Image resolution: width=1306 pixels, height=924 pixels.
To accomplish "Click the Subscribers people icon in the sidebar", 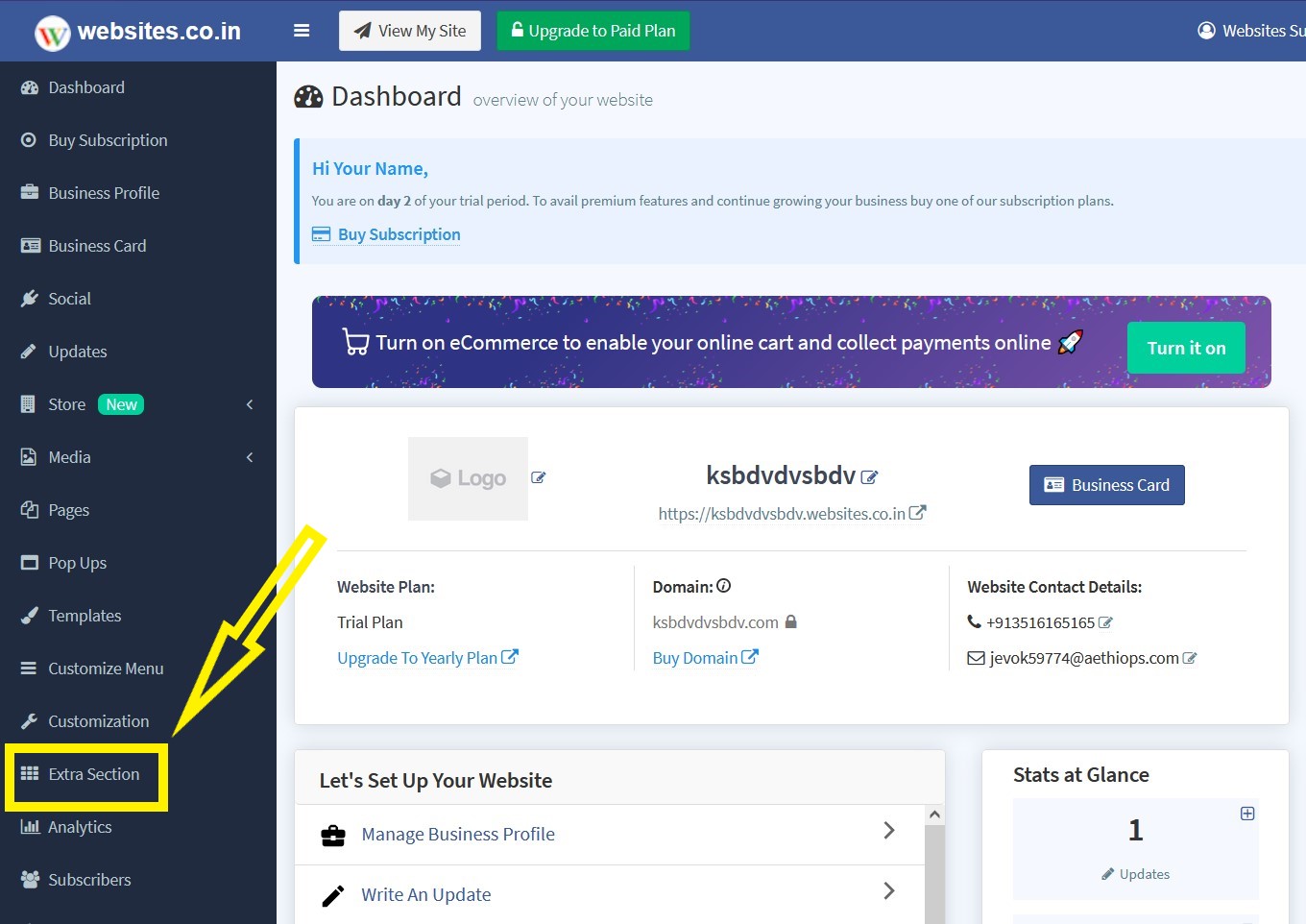I will [x=30, y=880].
